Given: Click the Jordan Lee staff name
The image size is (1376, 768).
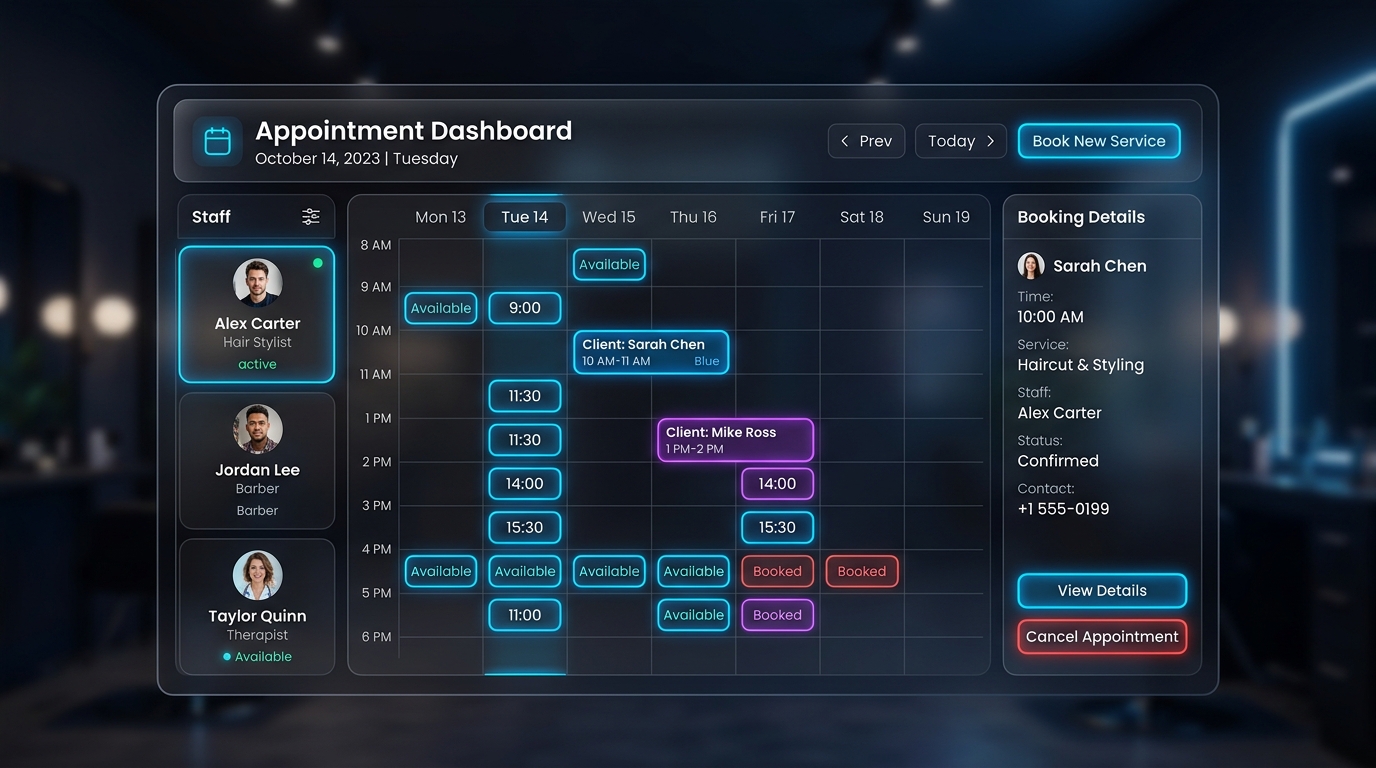Looking at the screenshot, I should [257, 470].
